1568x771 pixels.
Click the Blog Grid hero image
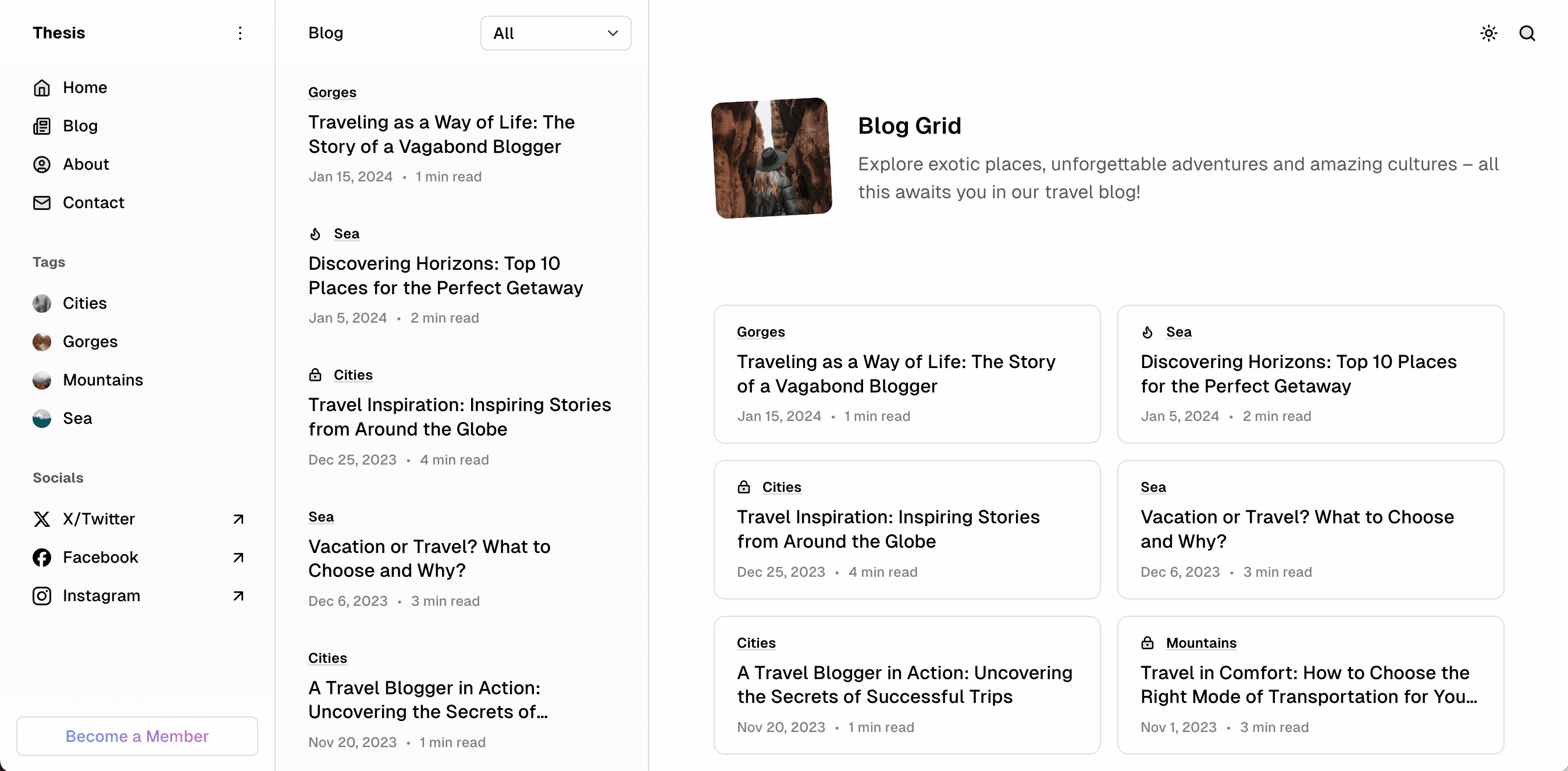[771, 158]
